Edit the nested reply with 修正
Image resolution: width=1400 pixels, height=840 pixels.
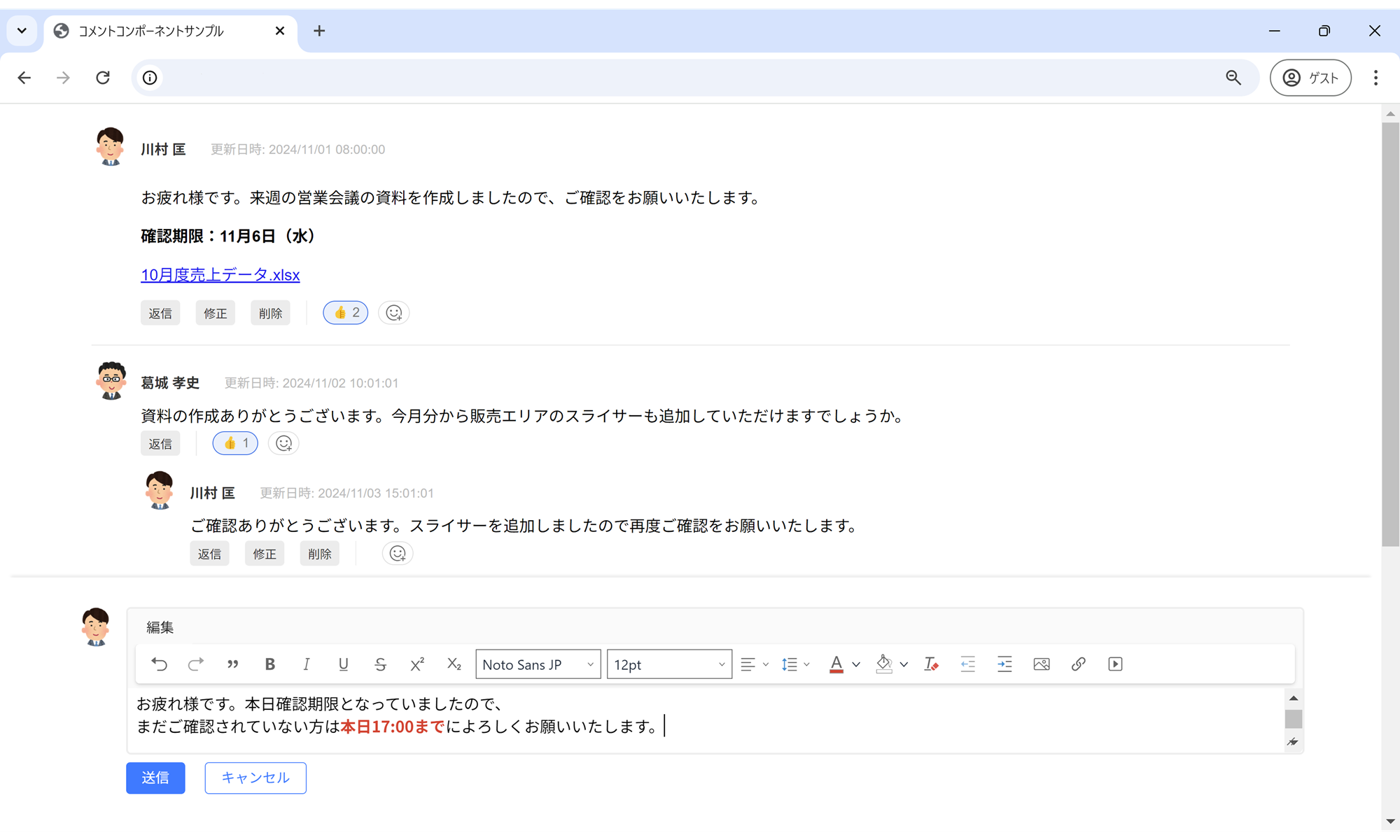pyautogui.click(x=265, y=554)
